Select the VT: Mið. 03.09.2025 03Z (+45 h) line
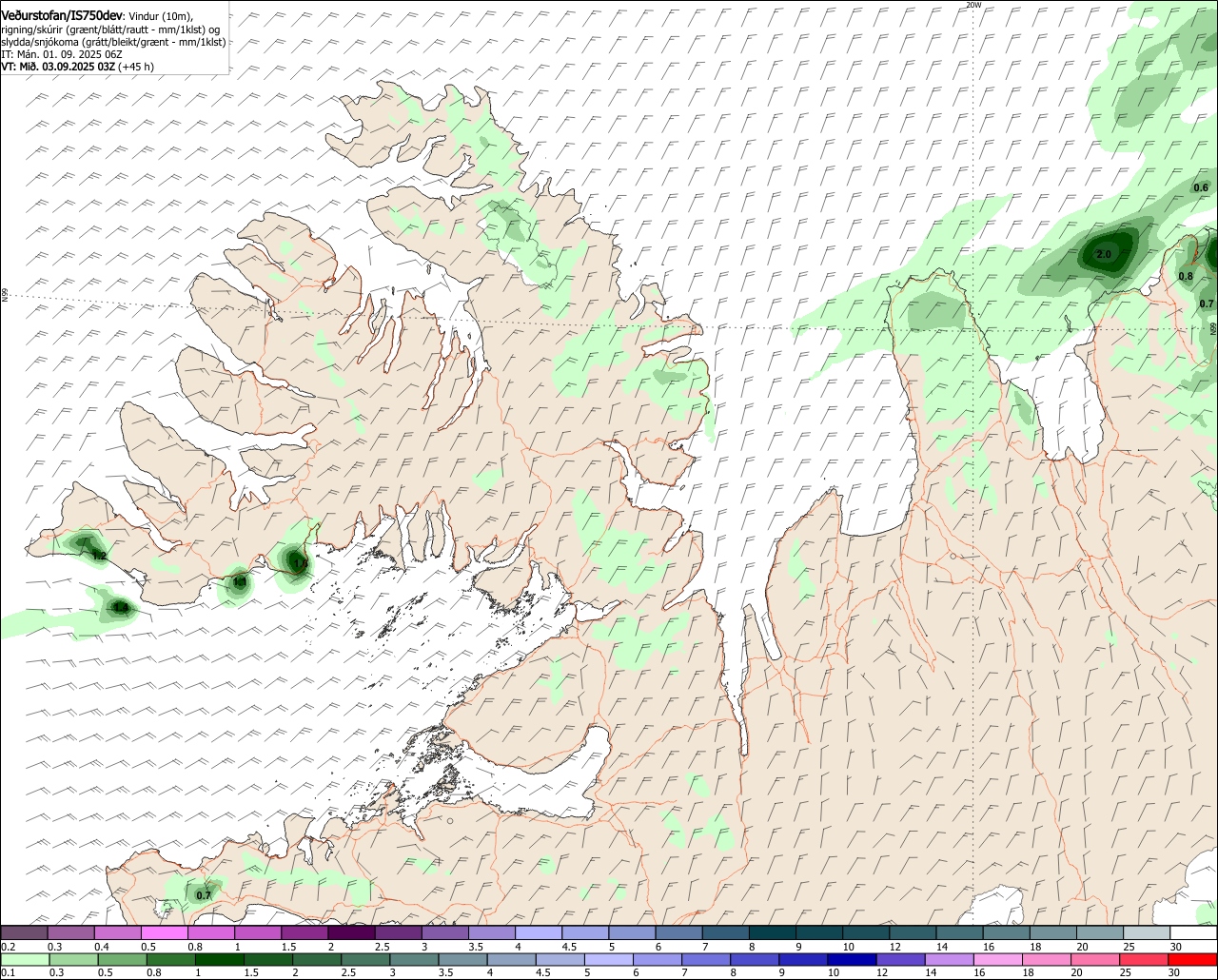Viewport: 1218px width, 980px height. click(x=78, y=67)
